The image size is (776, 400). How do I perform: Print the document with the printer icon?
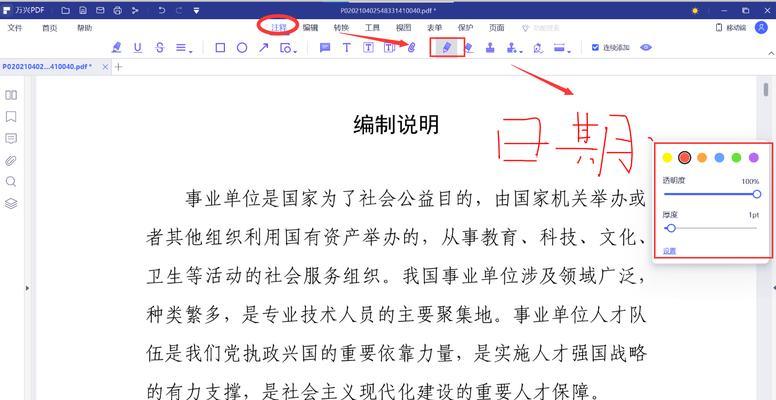click(x=117, y=10)
